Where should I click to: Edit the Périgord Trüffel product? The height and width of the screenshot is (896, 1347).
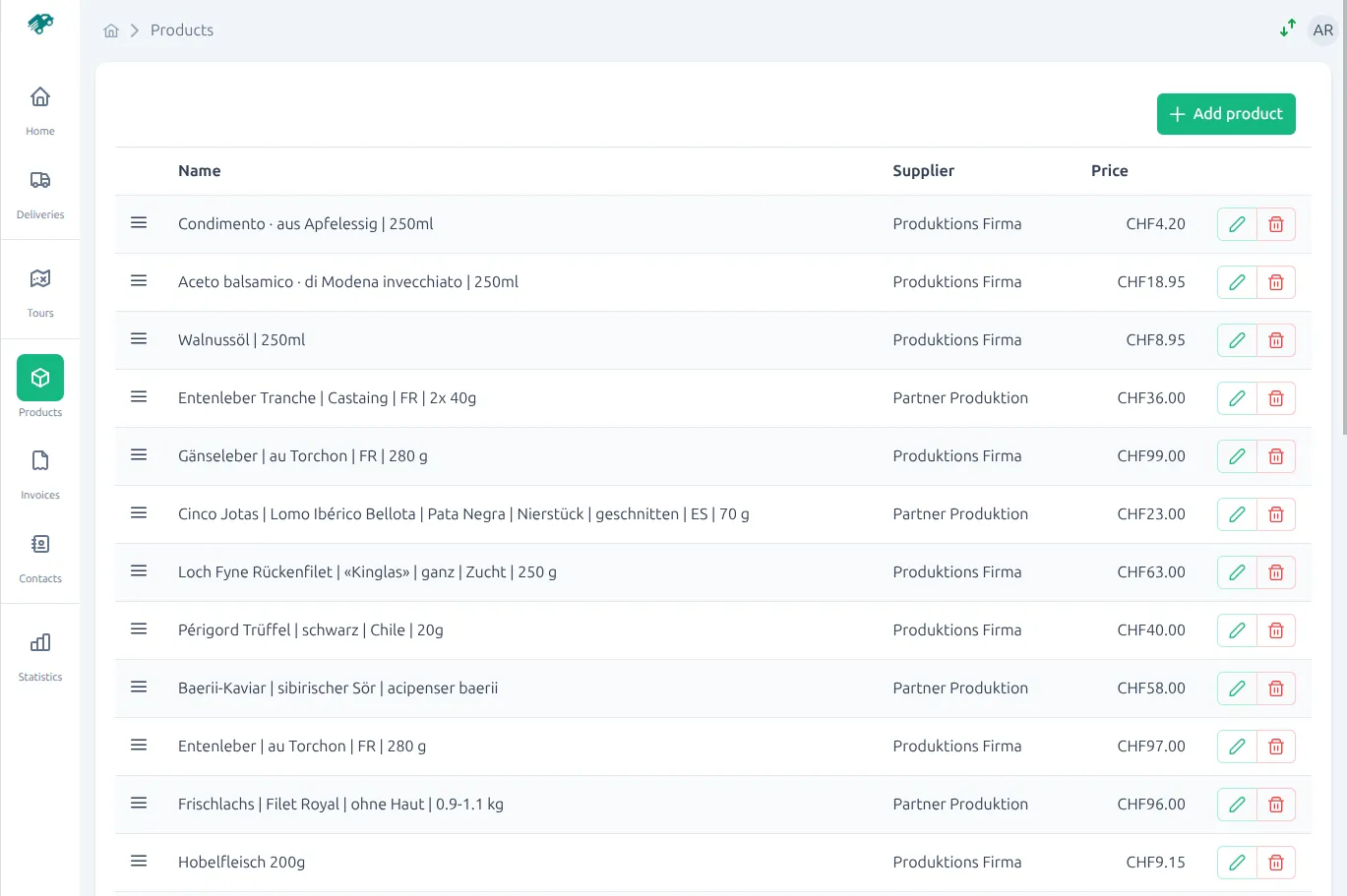pyautogui.click(x=1237, y=630)
